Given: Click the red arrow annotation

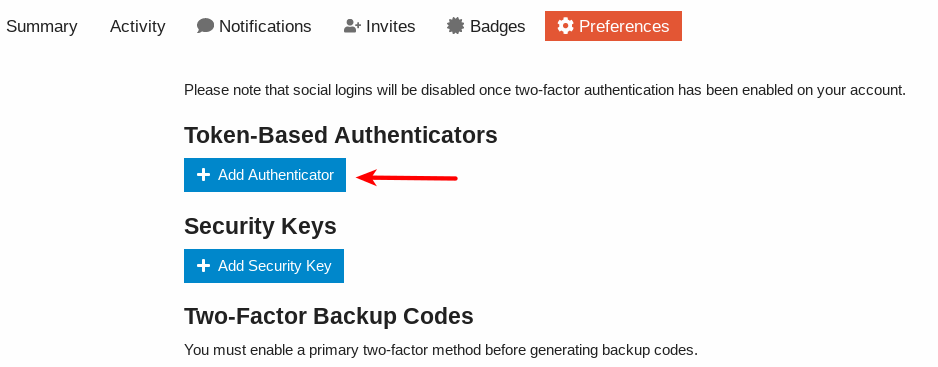Looking at the screenshot, I should click(407, 178).
